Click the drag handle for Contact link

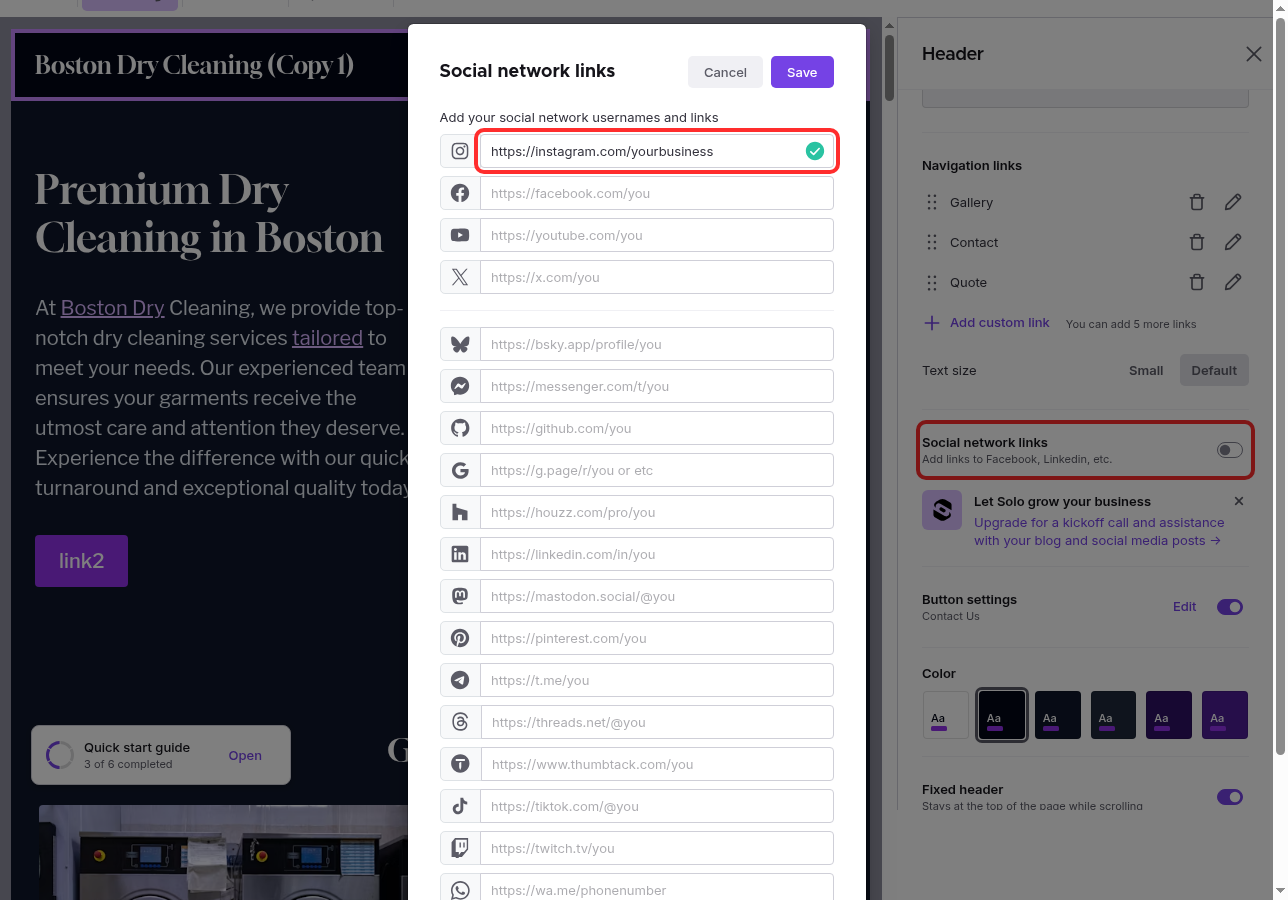click(x=932, y=242)
